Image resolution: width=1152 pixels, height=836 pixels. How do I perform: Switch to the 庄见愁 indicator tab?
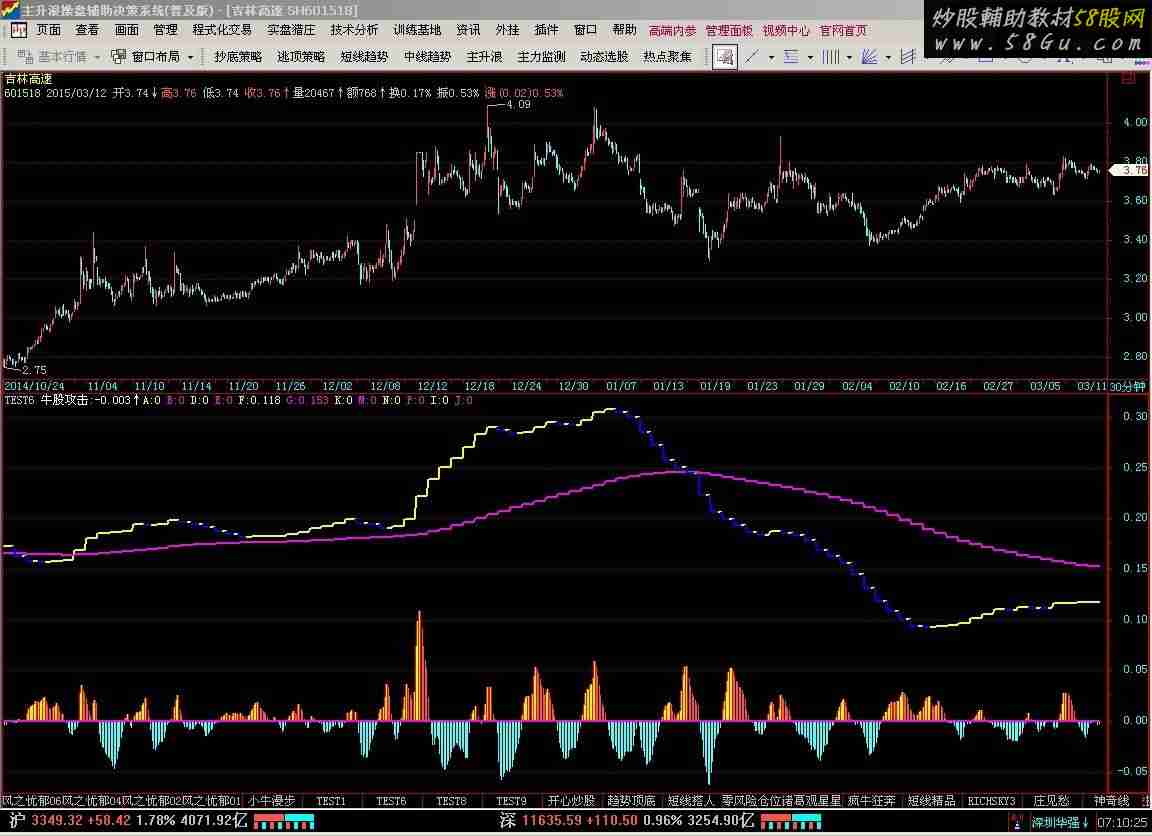click(1051, 801)
